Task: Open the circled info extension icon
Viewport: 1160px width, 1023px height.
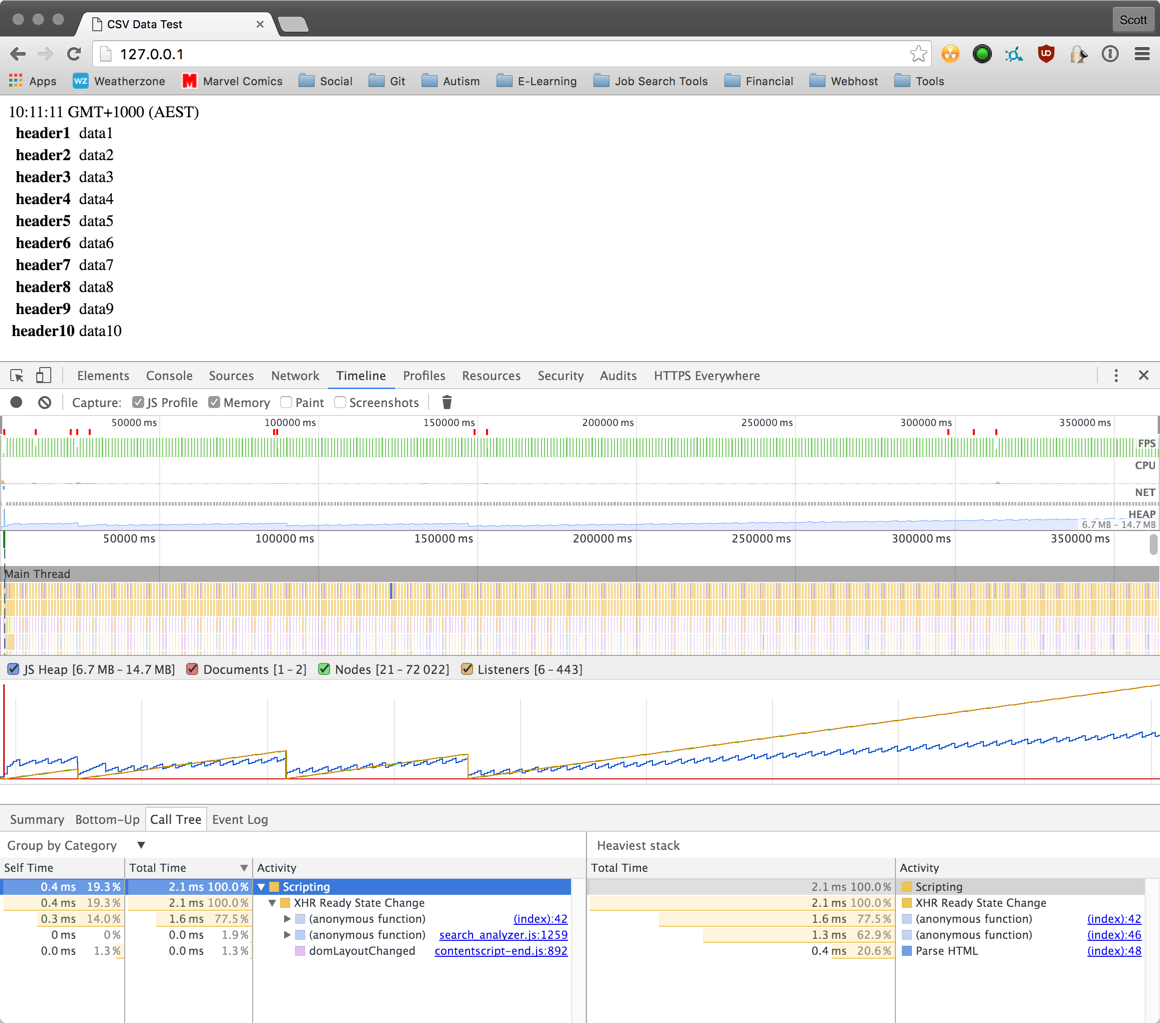Action: pos(1110,54)
